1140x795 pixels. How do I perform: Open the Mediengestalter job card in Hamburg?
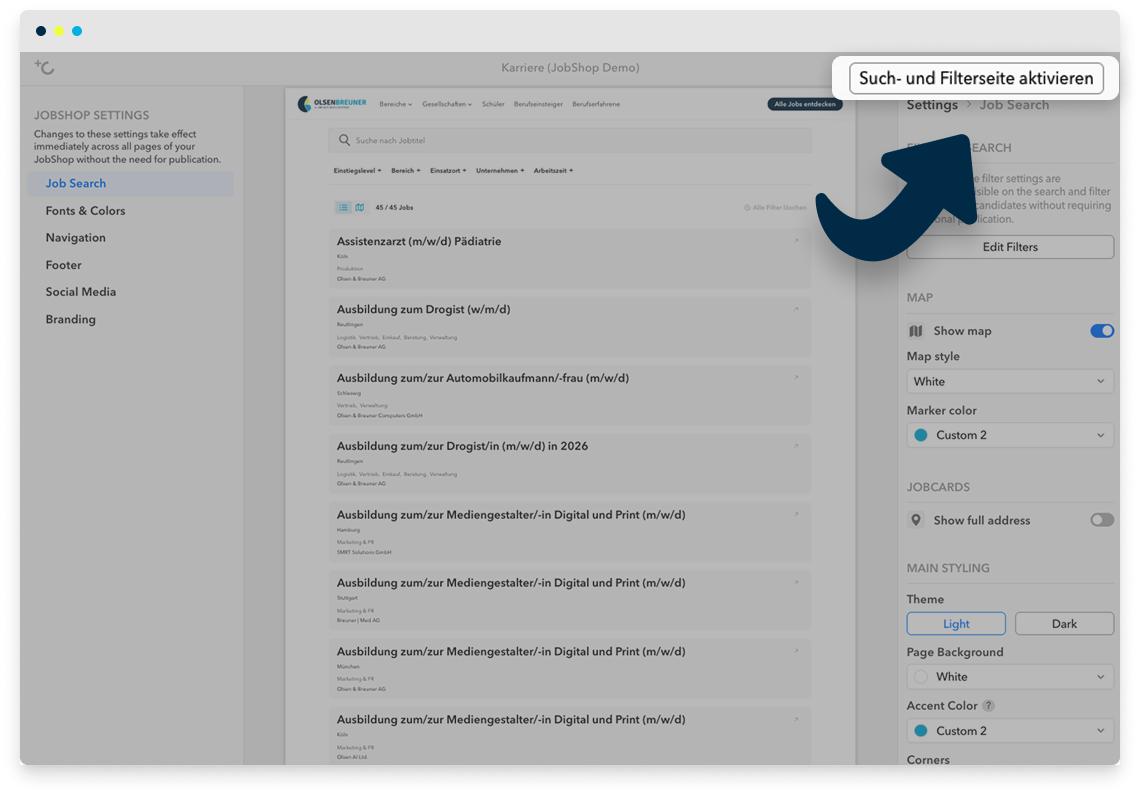(x=570, y=532)
